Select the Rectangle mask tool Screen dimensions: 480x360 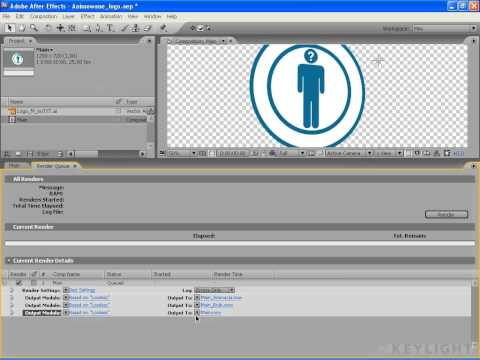(x=87, y=28)
